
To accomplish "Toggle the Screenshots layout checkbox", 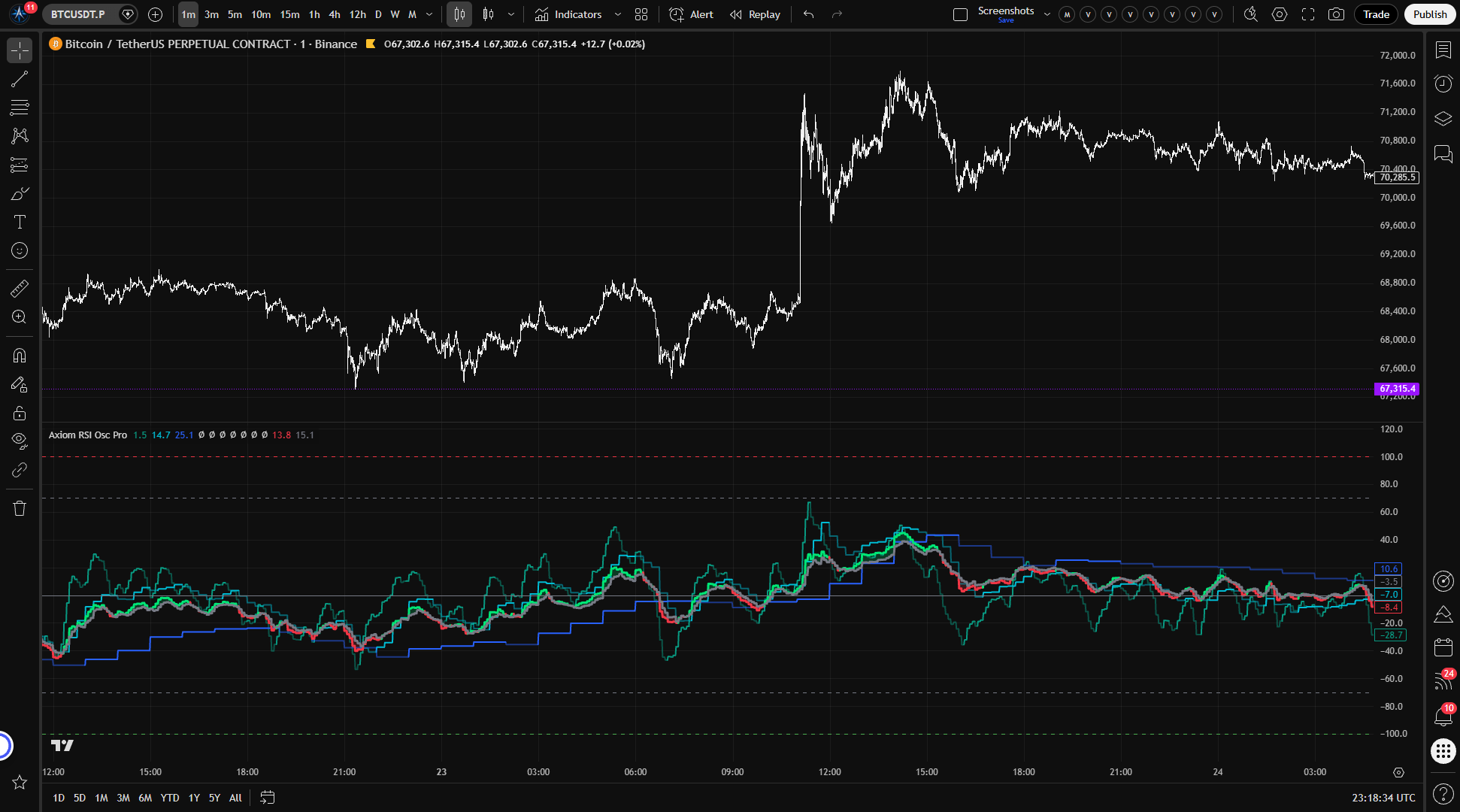I will click(x=960, y=14).
